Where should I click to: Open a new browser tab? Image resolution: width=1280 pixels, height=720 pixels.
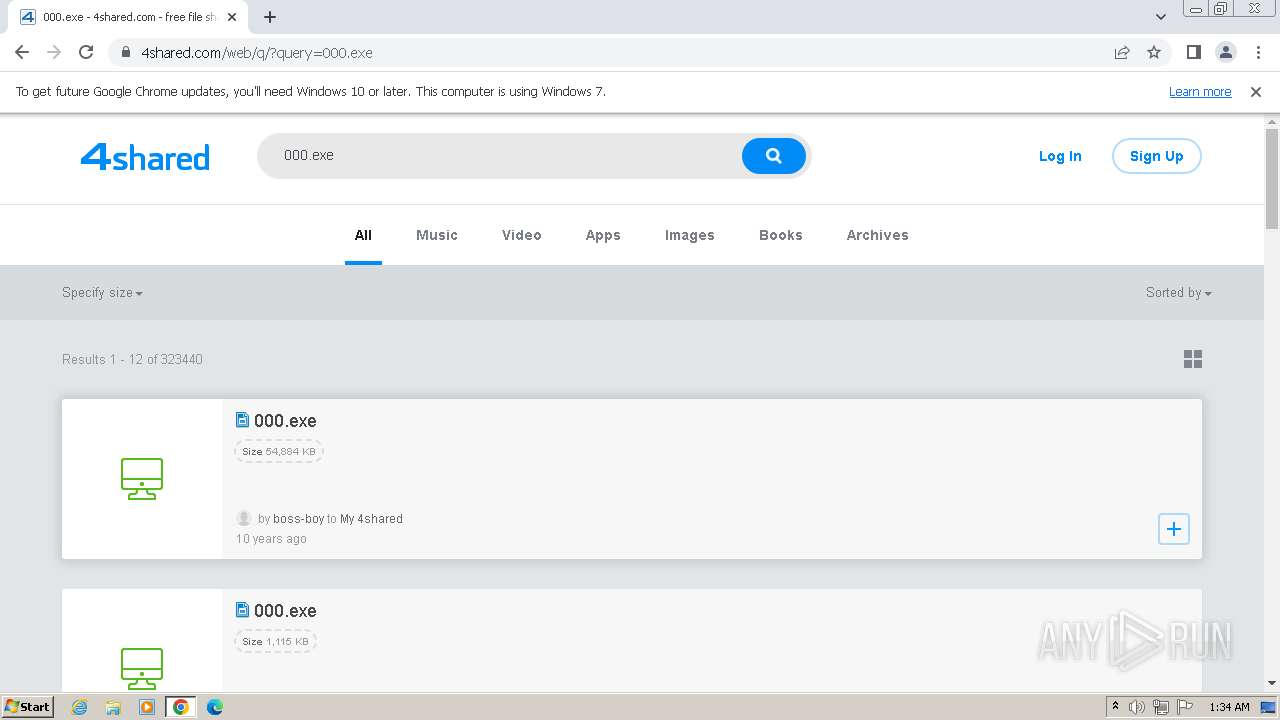tap(270, 16)
